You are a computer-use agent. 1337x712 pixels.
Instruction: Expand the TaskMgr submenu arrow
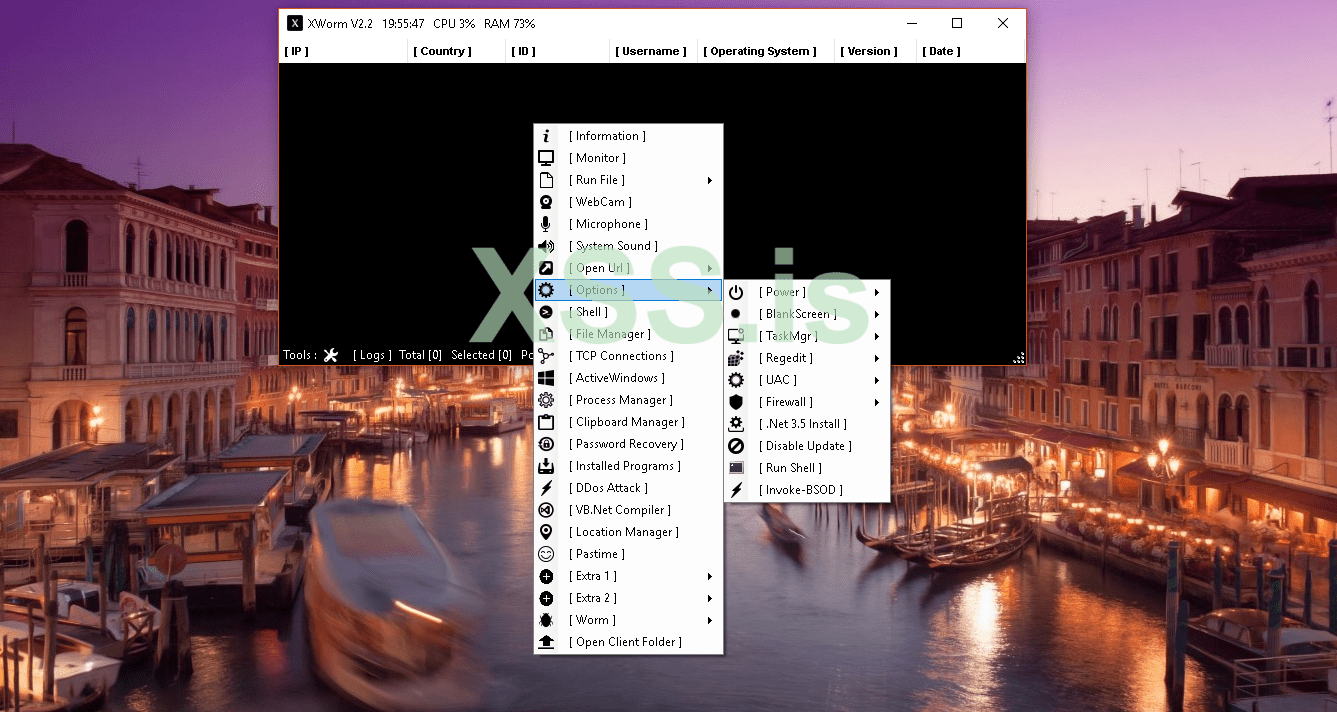coord(877,336)
